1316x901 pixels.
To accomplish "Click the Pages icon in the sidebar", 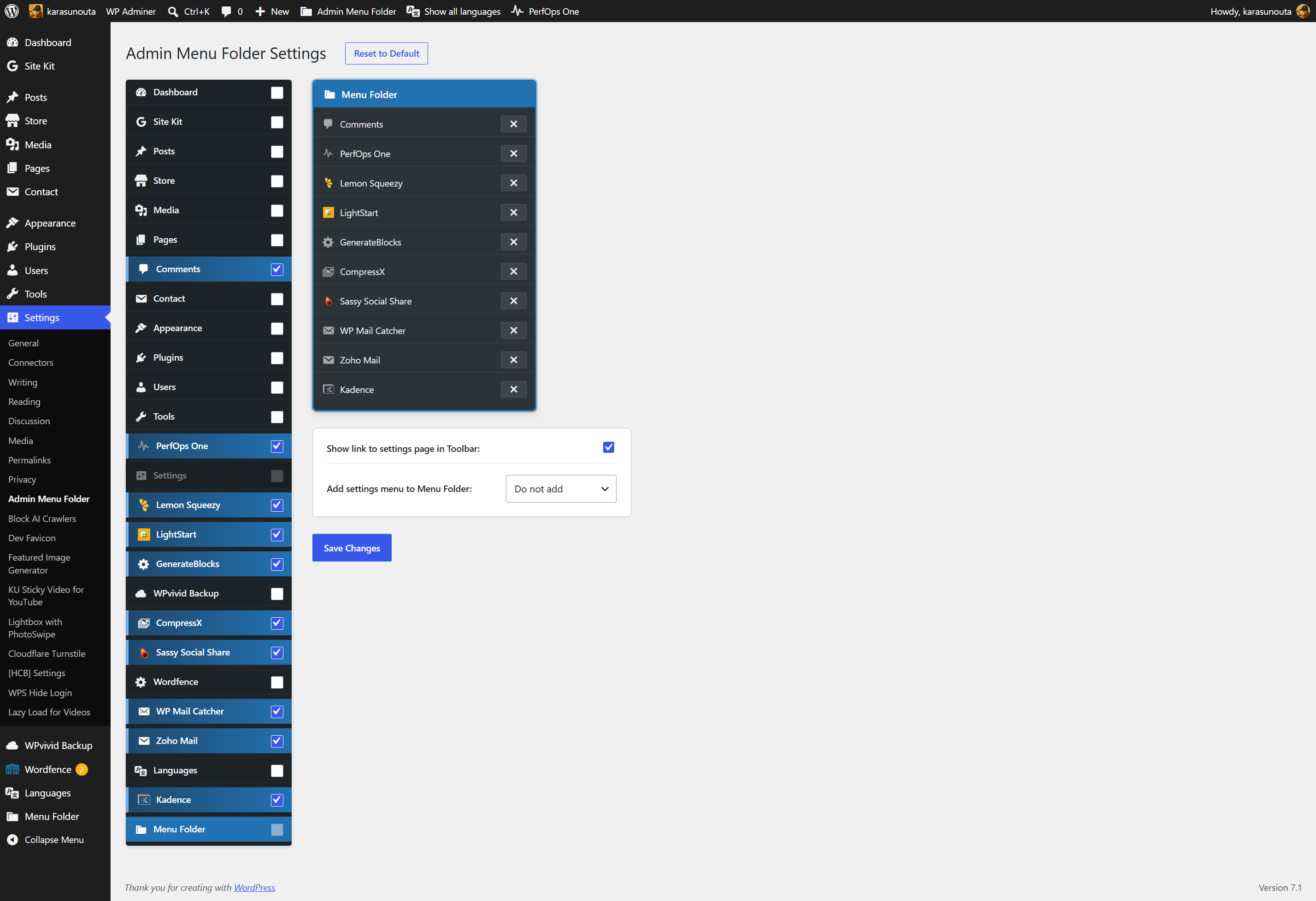I will click(12, 168).
